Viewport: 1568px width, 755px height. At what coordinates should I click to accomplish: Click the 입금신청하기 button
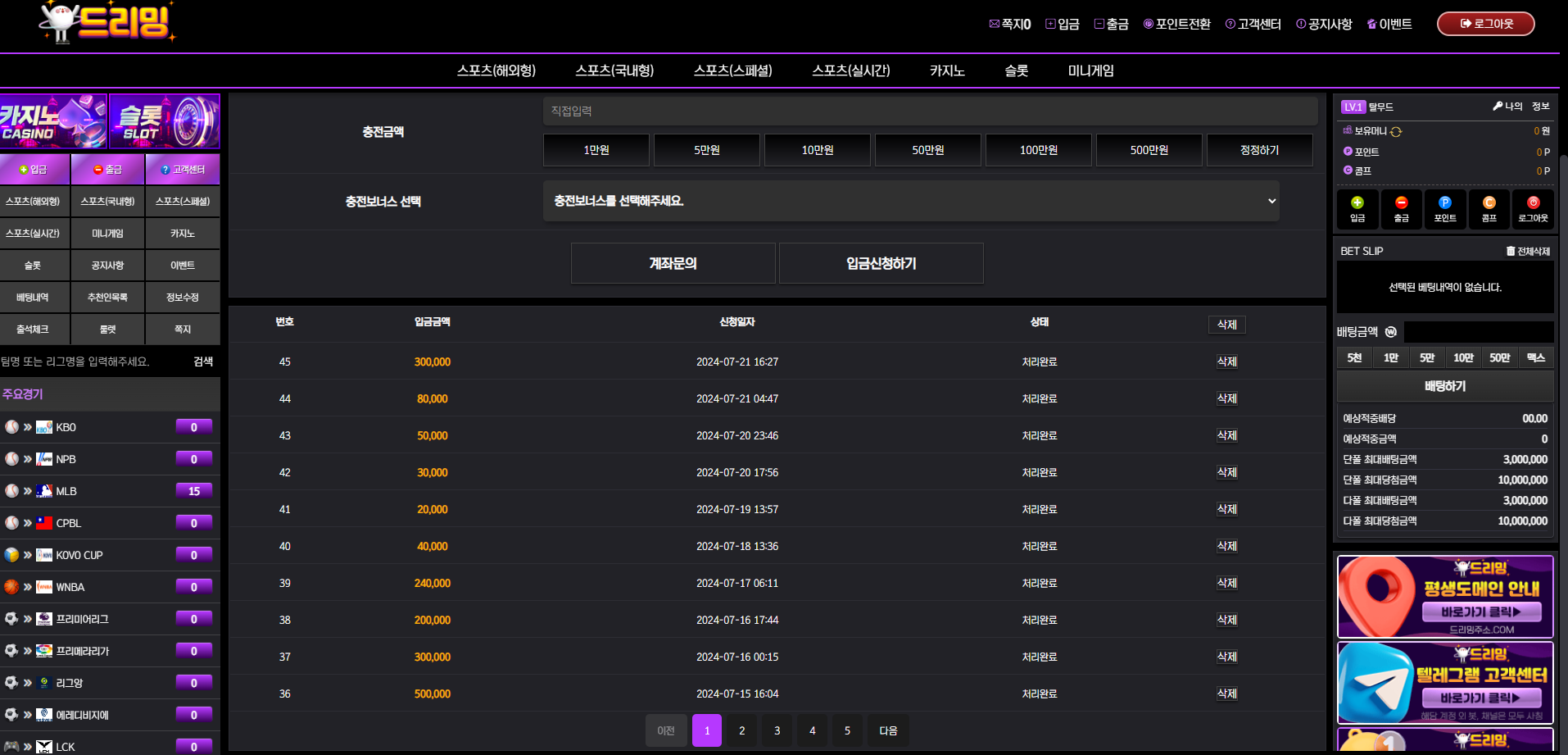[881, 263]
